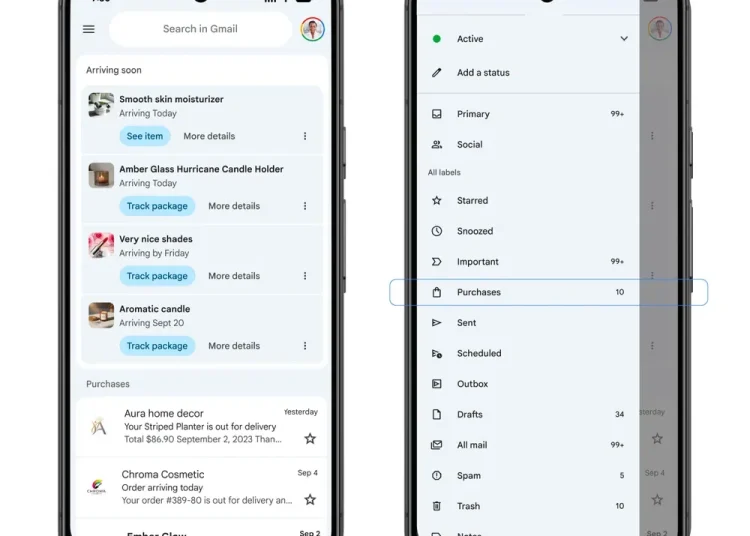Open the All mail label

click(472, 445)
